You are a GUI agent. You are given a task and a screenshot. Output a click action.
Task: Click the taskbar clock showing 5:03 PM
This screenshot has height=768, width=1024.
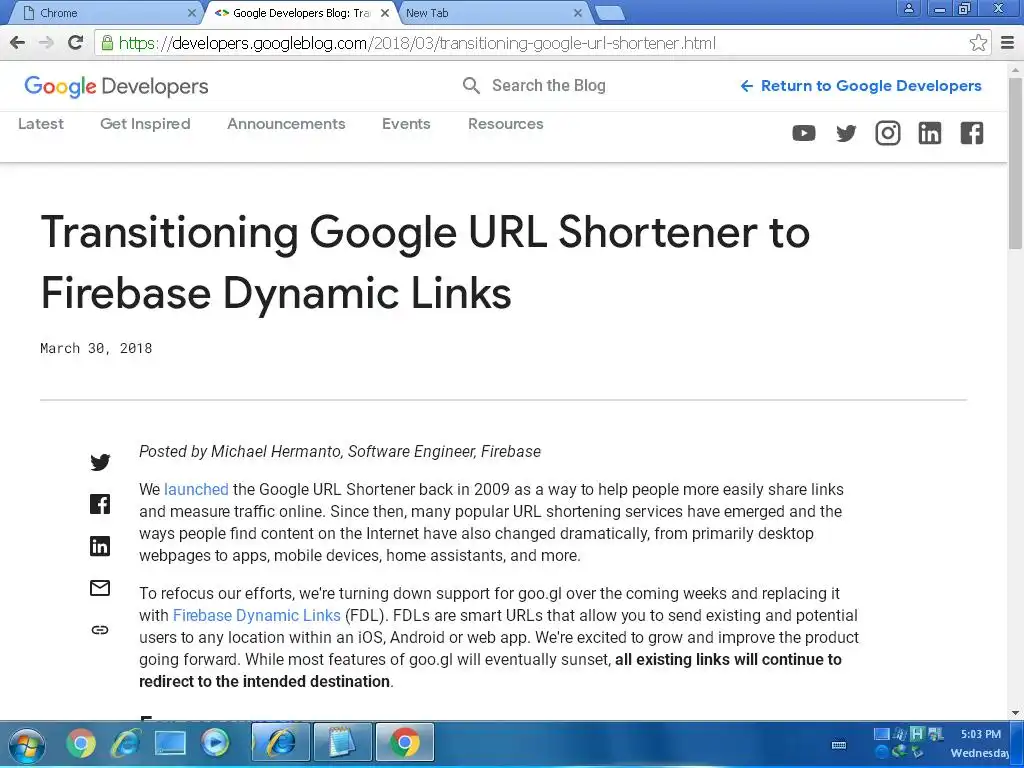[x=980, y=734]
